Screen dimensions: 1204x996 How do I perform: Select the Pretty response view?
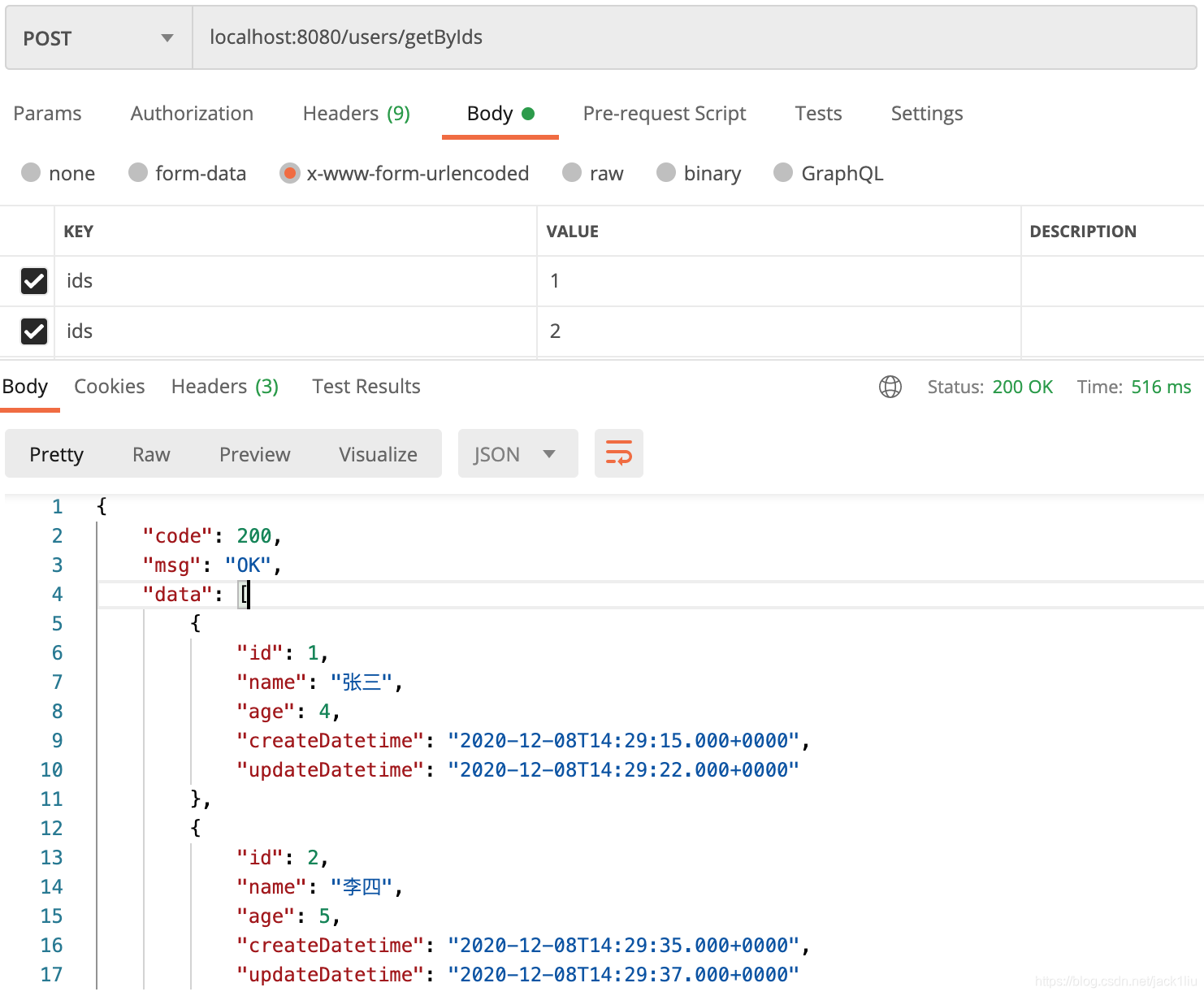[x=56, y=454]
